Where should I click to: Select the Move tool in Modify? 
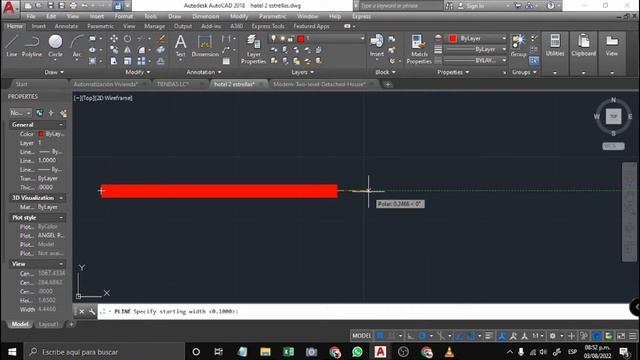[114, 38]
